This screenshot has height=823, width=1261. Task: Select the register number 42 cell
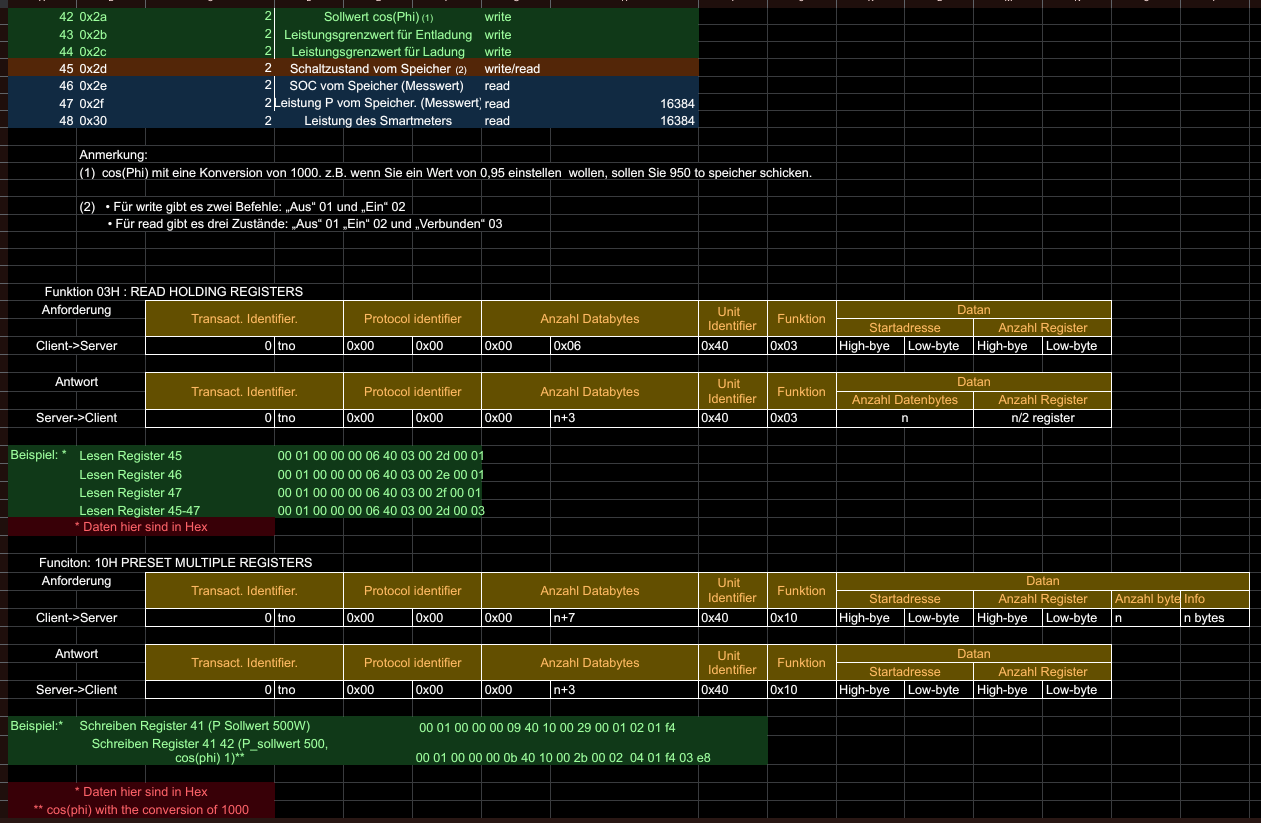pyautogui.click(x=66, y=17)
